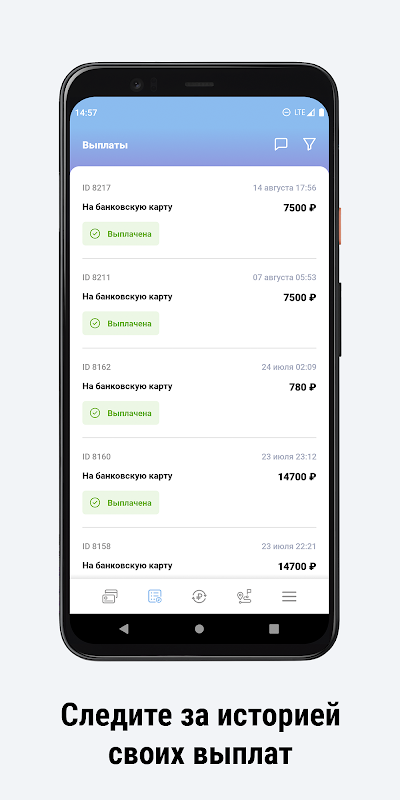400x800 pixels.
Task: Open payout ID 8162 for 780 ₽
Action: 199,393
